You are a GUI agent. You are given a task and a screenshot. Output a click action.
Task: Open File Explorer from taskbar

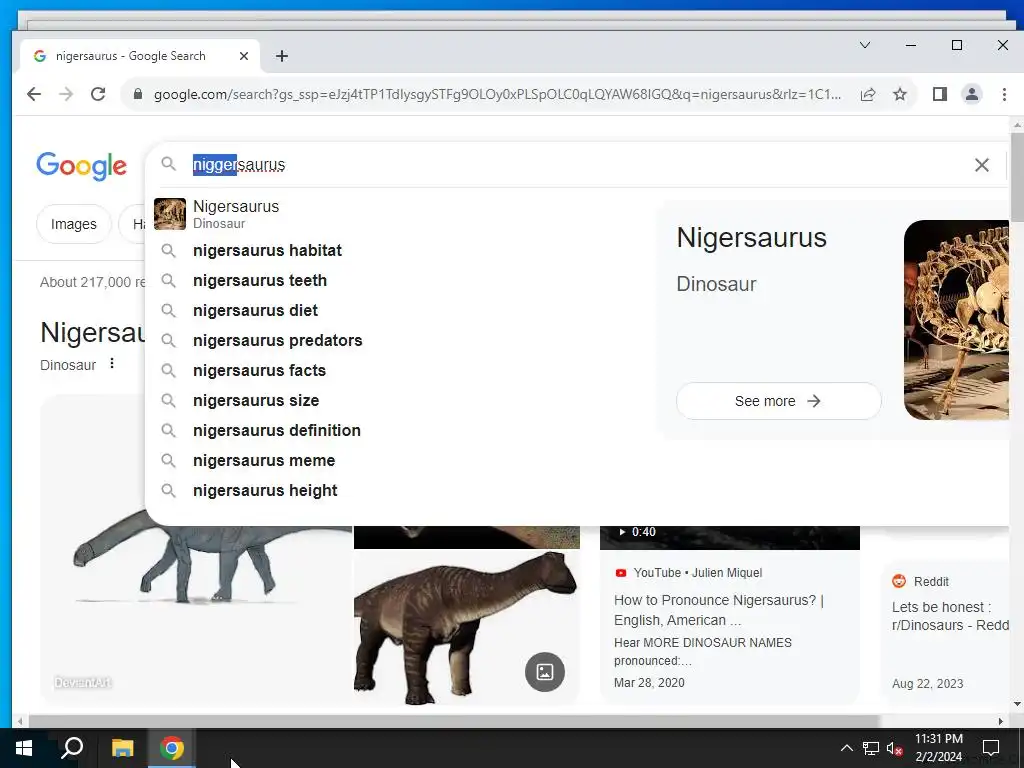click(122, 748)
